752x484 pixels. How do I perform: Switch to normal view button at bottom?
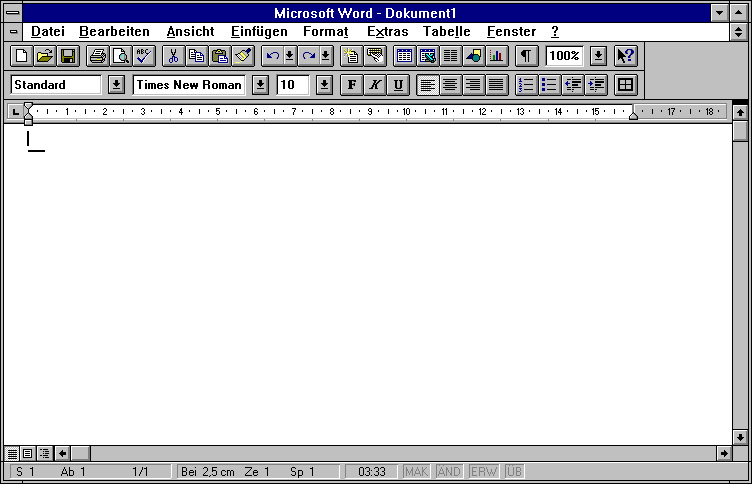click(x=12, y=453)
